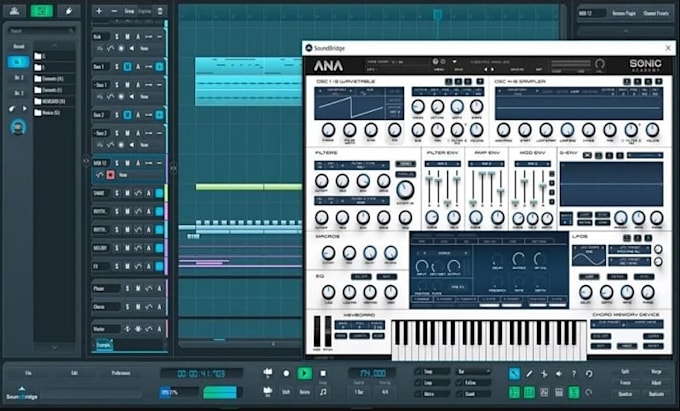680x411 pixels.
Task: Open the question mark help tool
Action: [574, 374]
